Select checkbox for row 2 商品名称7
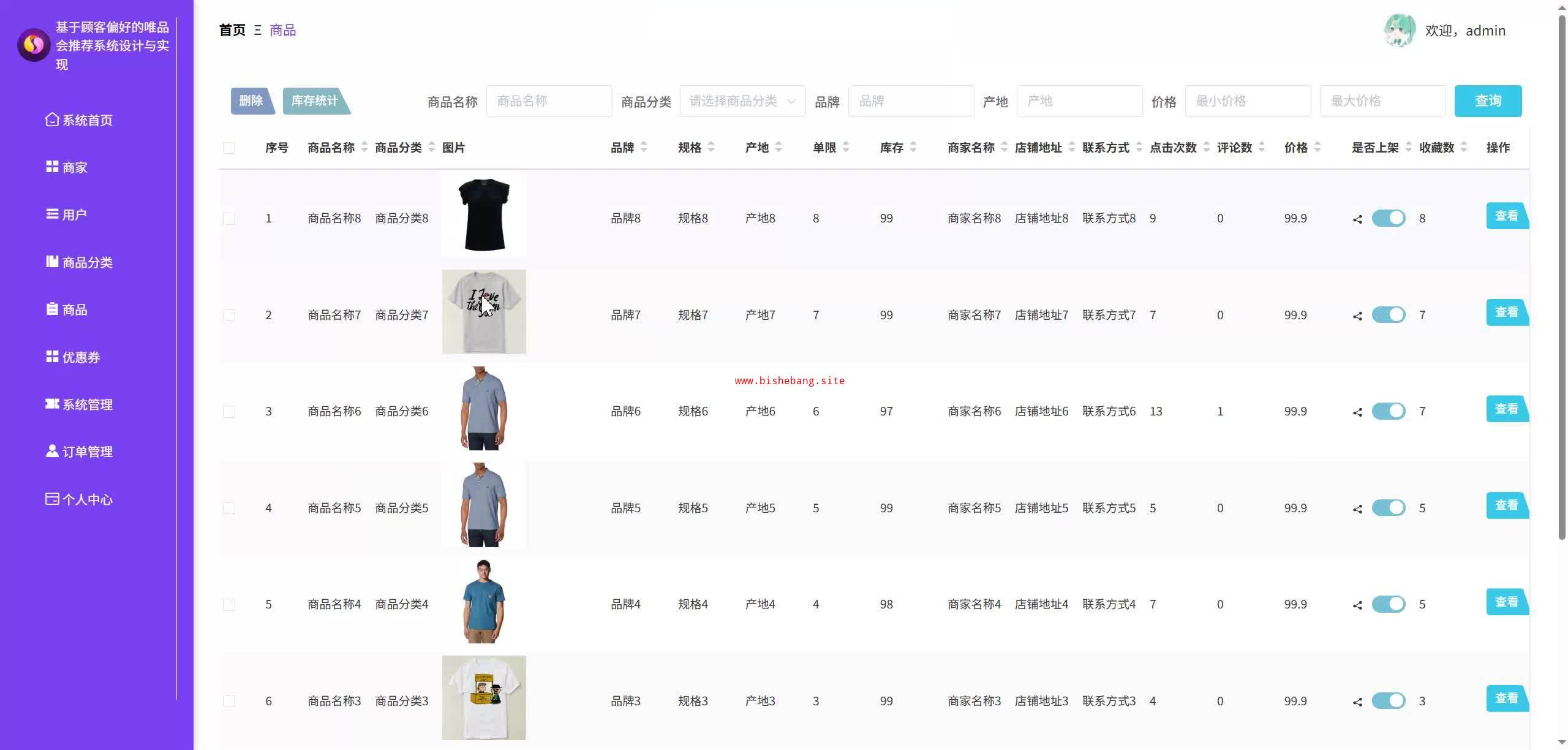Screen dimensions: 1568x750 click(229, 315)
